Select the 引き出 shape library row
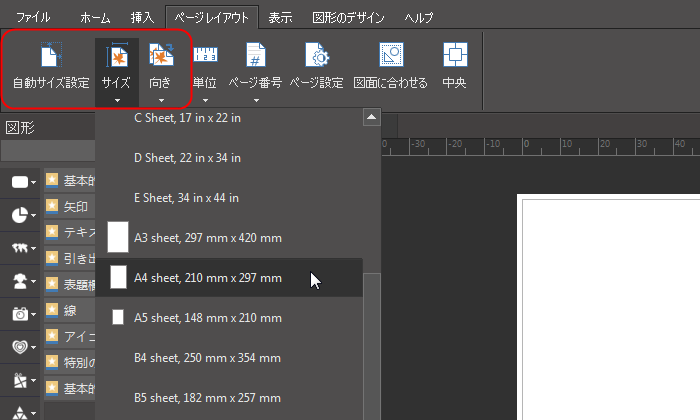700x420 pixels. click(70, 258)
